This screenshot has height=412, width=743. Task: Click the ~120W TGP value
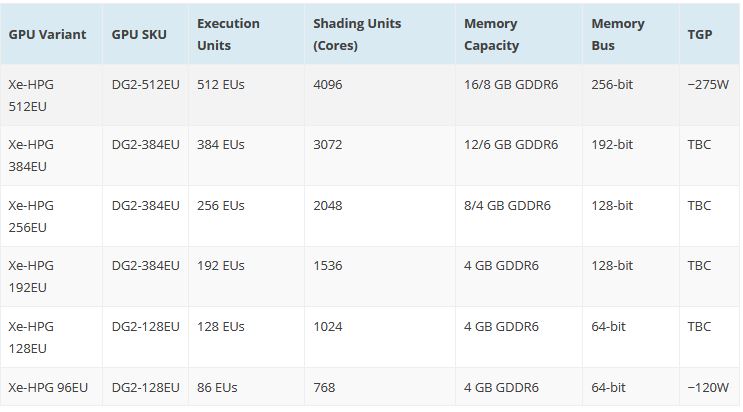pos(708,387)
